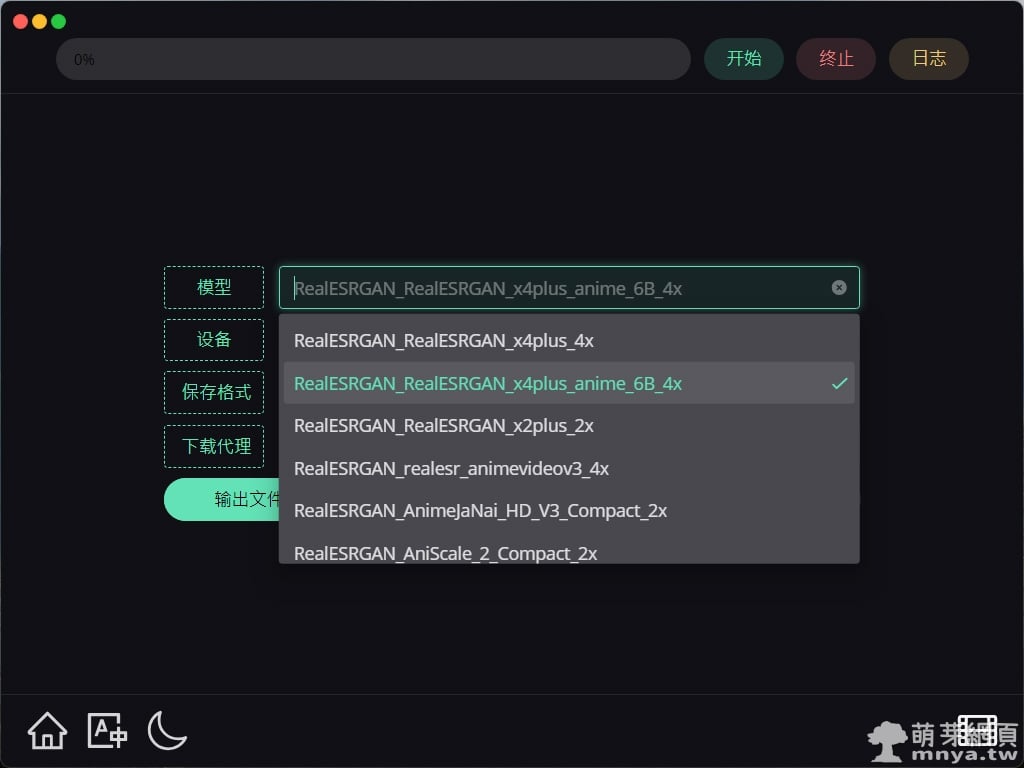Clear the model selection with the x icon
1024x768 pixels.
click(839, 288)
